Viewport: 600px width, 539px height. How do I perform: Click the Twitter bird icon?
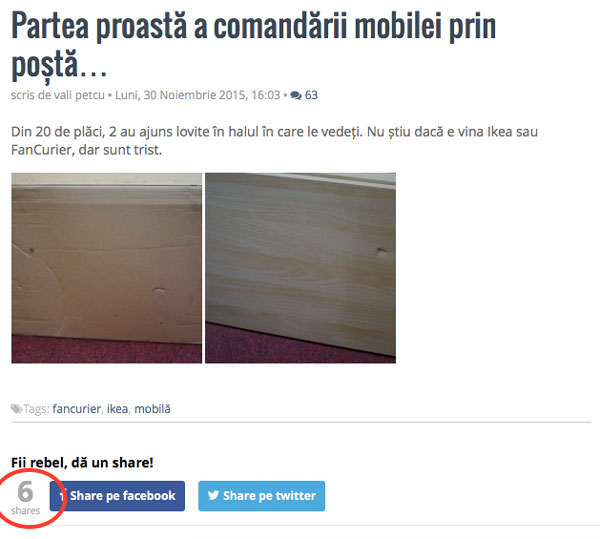pos(213,495)
